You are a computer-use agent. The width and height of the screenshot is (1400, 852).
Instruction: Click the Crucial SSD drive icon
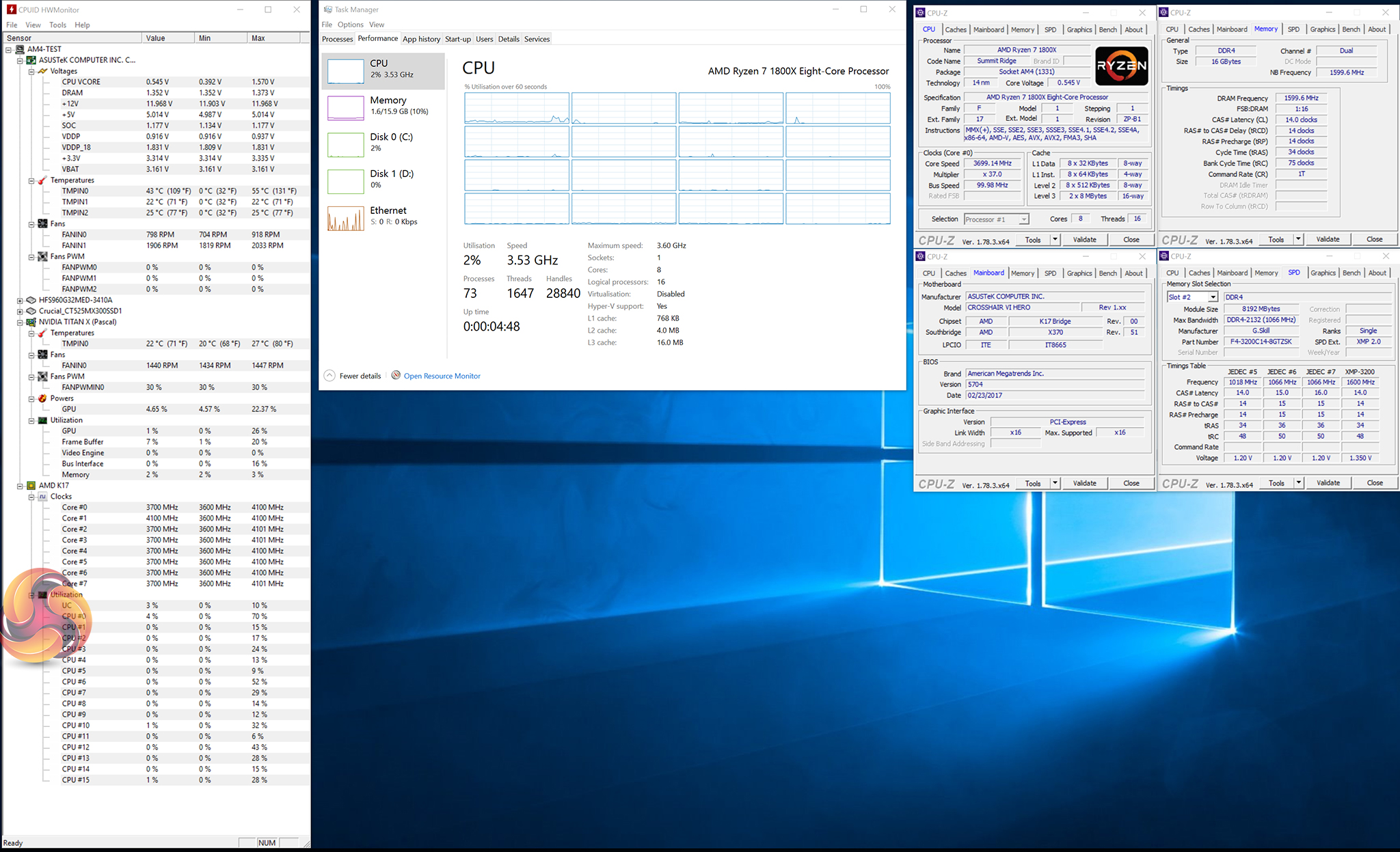click(x=31, y=311)
